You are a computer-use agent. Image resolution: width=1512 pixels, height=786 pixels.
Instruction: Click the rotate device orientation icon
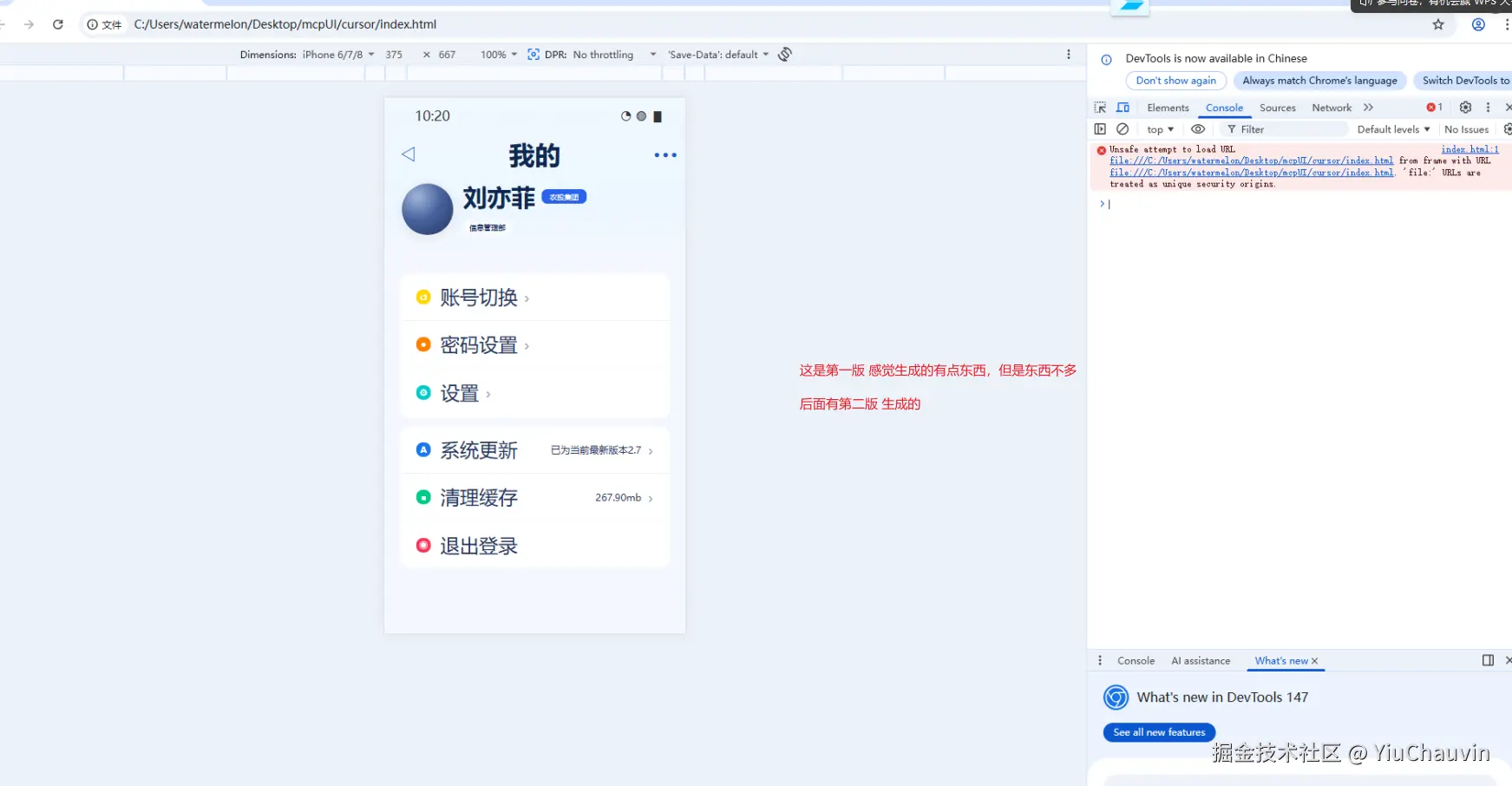[x=785, y=55]
